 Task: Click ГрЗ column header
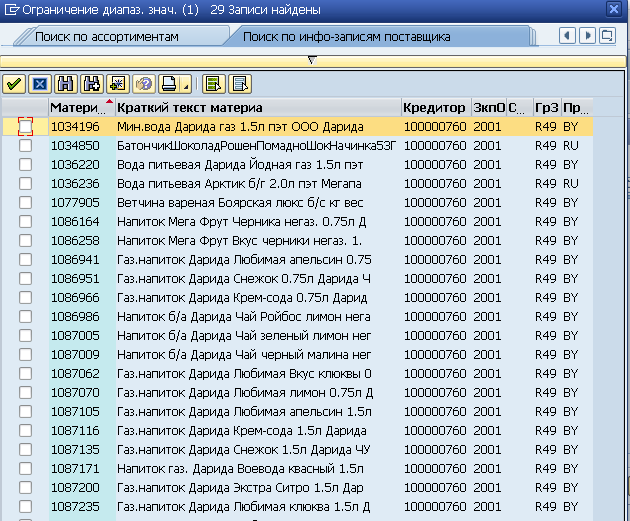[546, 107]
